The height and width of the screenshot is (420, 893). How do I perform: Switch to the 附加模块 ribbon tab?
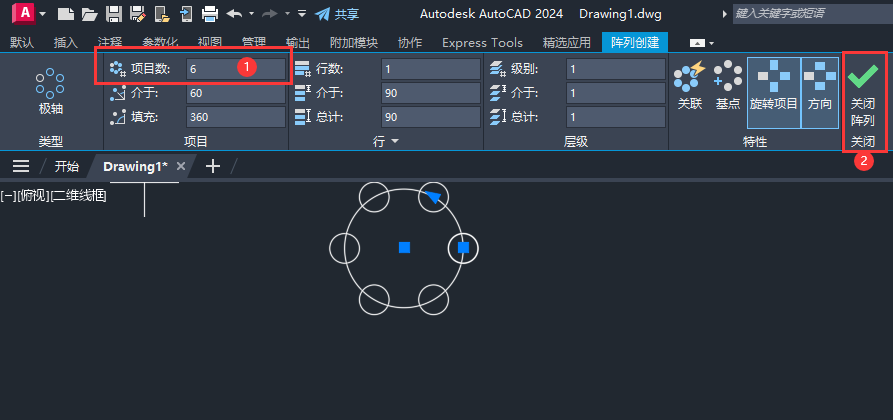(354, 42)
